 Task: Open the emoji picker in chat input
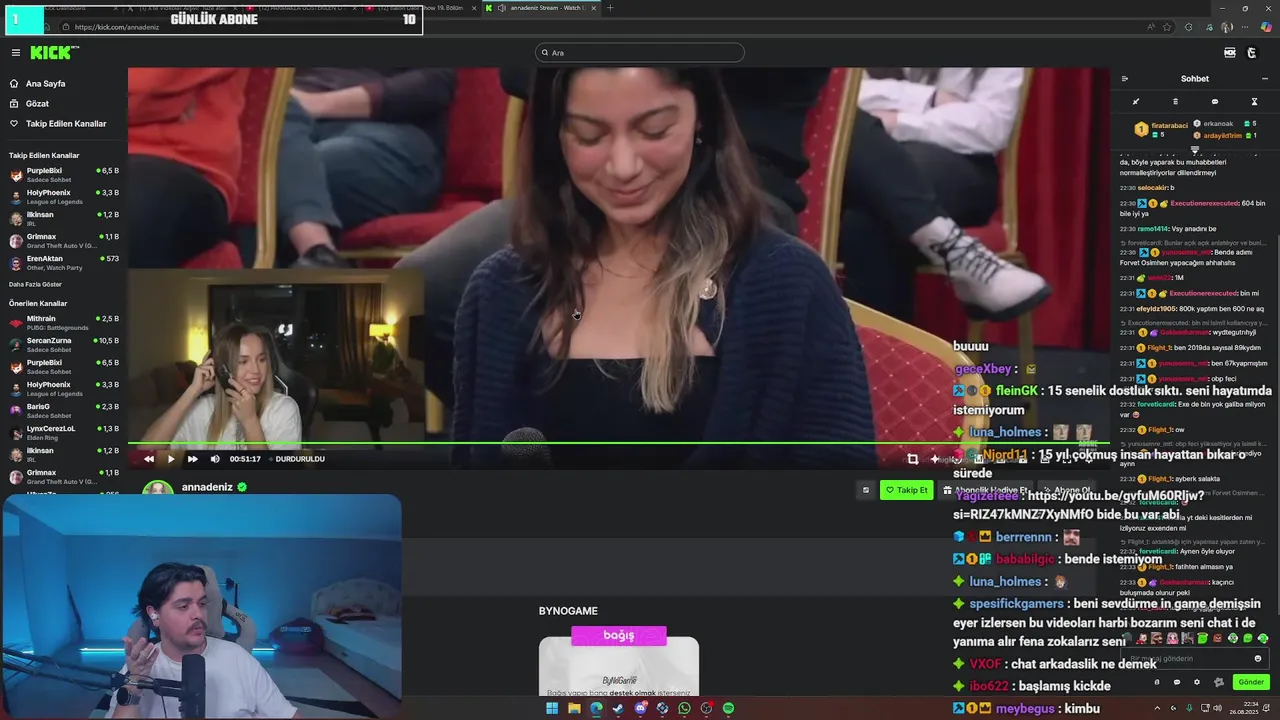[x=1258, y=659]
